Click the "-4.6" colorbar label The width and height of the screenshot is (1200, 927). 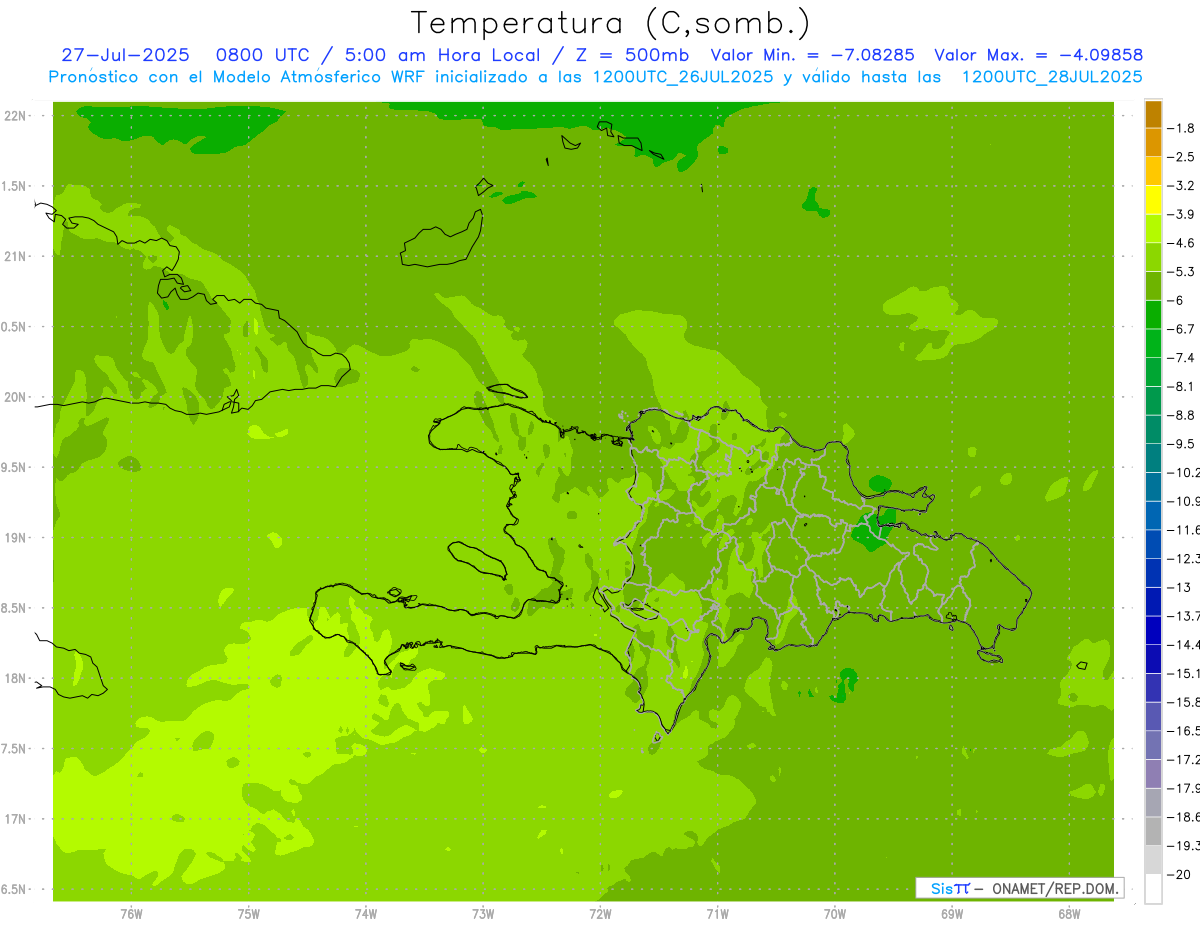click(x=1182, y=243)
